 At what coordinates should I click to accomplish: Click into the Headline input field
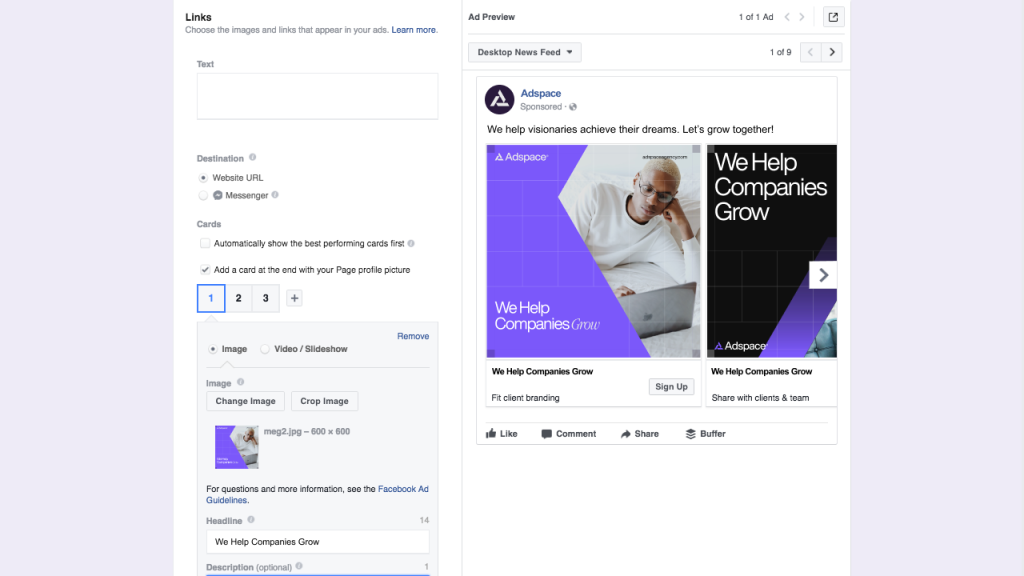point(317,542)
